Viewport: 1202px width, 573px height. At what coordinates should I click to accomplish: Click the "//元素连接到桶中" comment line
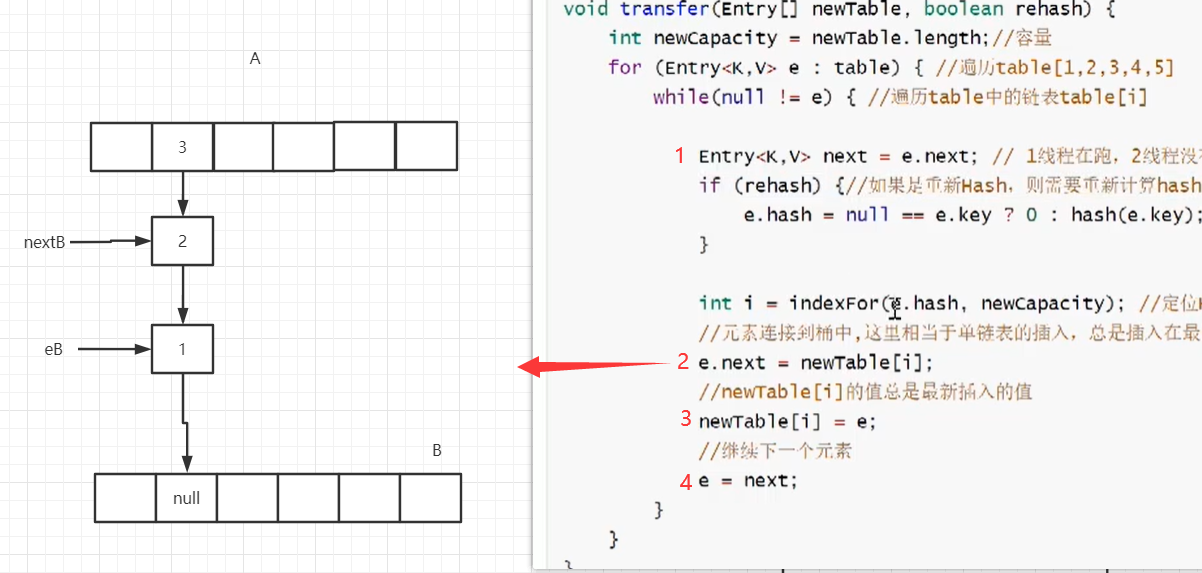click(950, 333)
